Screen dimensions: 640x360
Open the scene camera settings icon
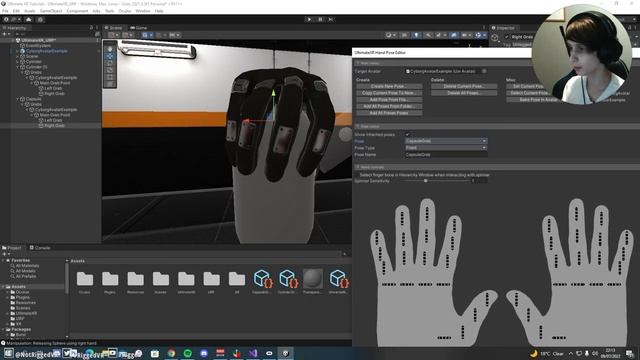pos(466,35)
